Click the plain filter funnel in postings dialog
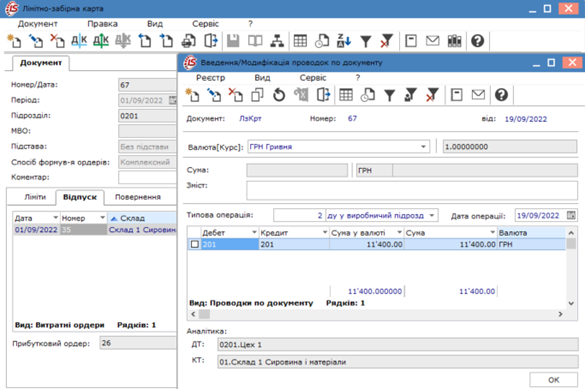The height and width of the screenshot is (389, 585). pyautogui.click(x=390, y=95)
